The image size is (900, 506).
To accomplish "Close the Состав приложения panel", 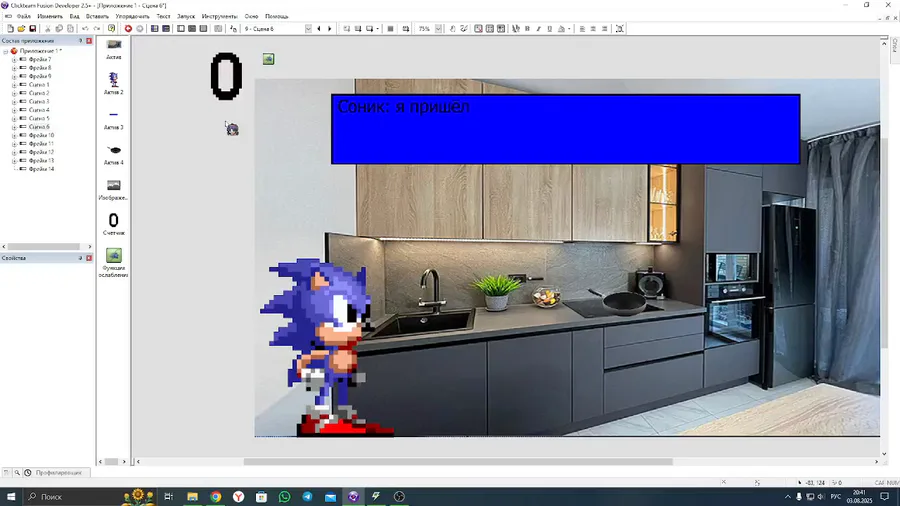I will point(89,41).
